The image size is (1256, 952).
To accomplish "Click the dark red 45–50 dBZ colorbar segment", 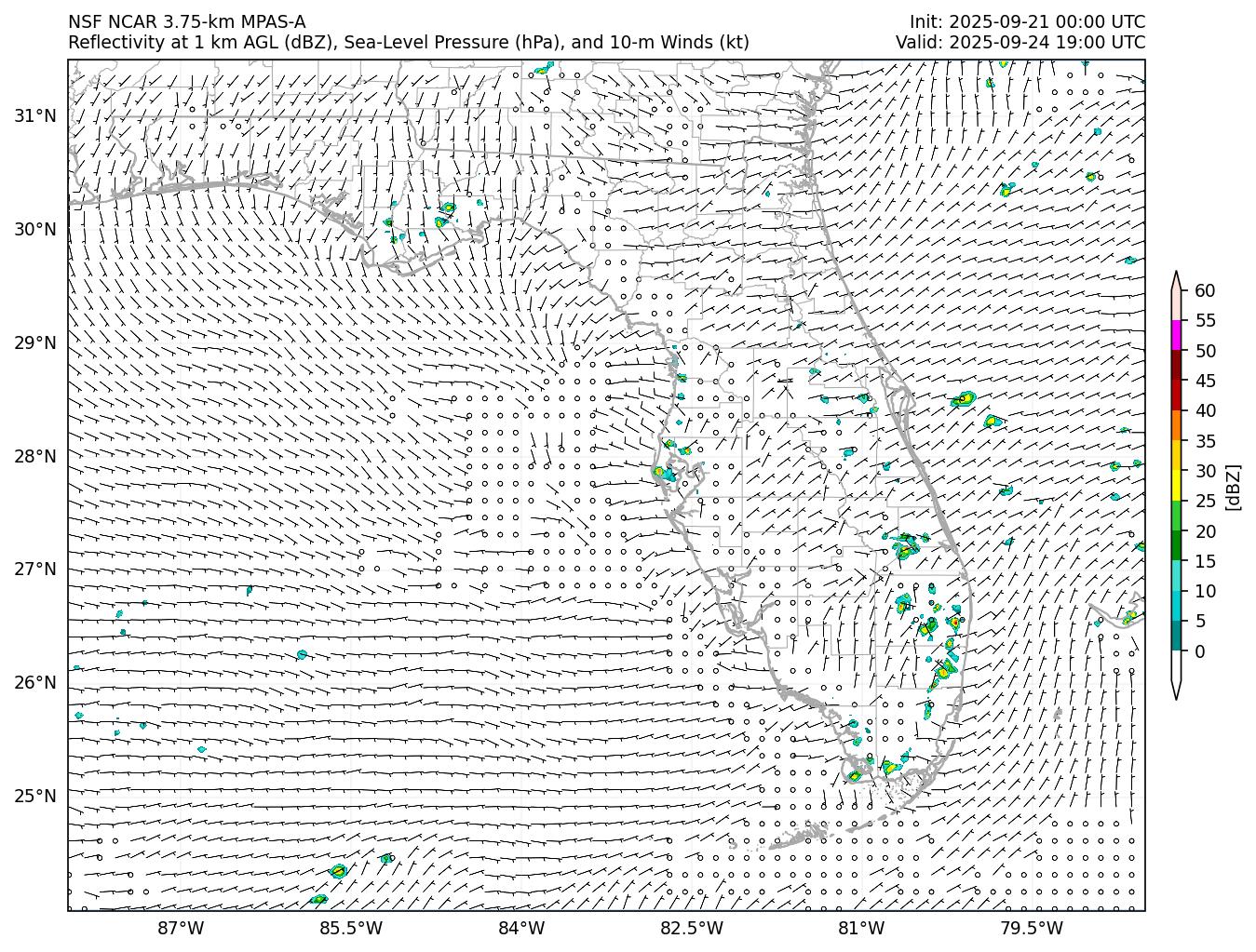I will point(1176,366).
